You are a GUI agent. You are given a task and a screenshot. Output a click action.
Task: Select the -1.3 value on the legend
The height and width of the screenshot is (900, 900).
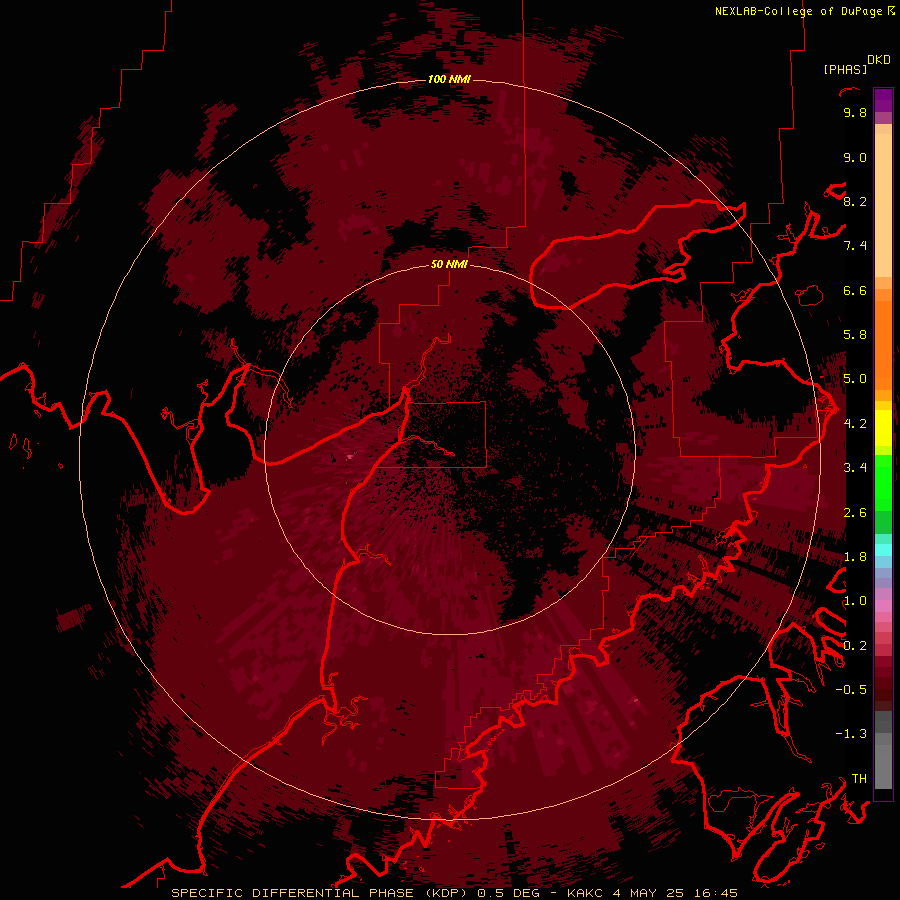[x=851, y=734]
